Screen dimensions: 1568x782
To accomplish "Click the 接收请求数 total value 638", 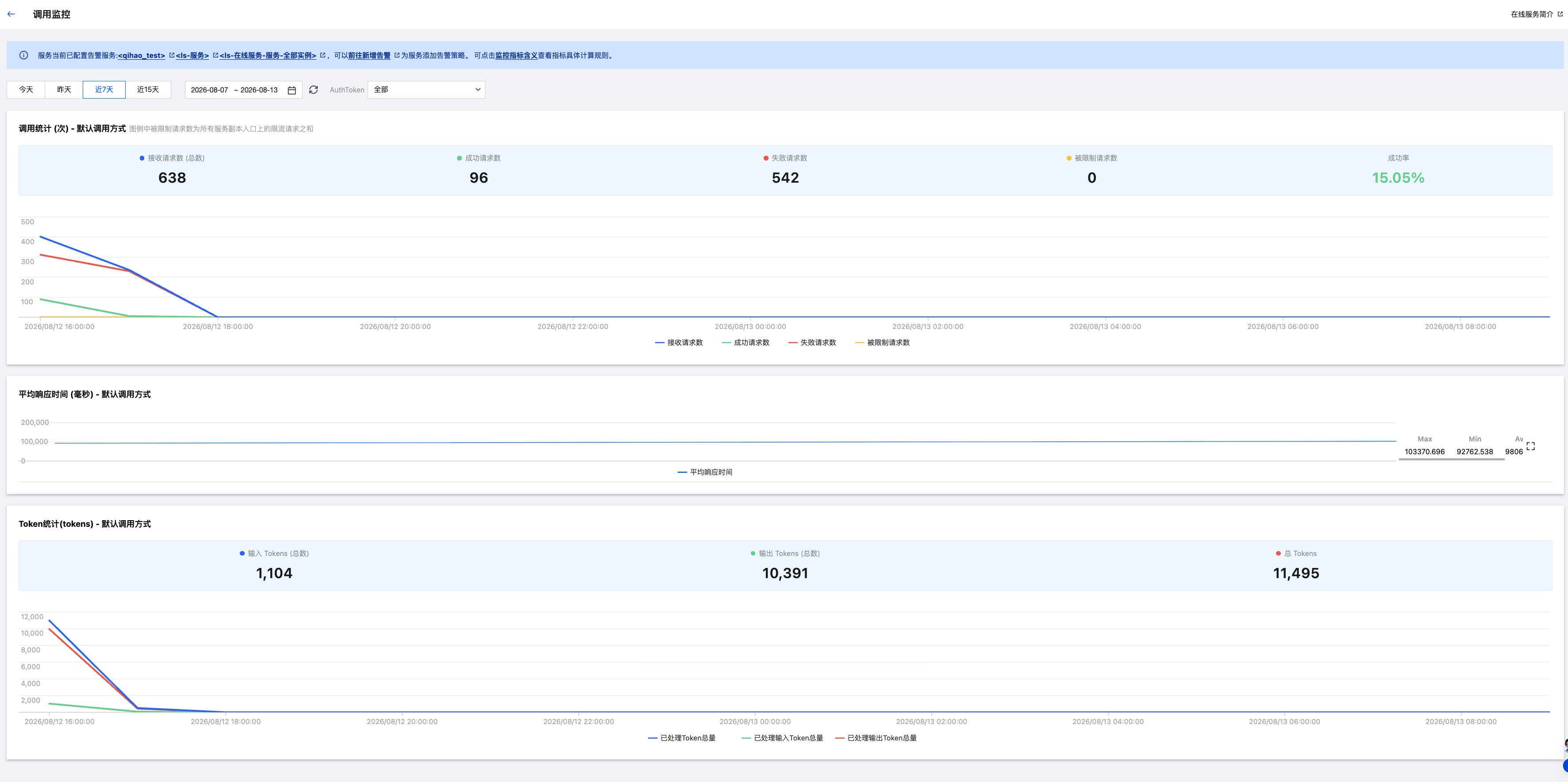I will (x=172, y=178).
